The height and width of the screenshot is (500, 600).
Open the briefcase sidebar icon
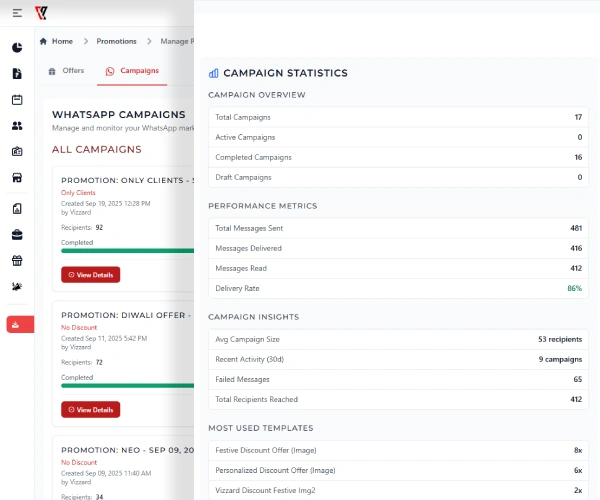click(x=17, y=235)
